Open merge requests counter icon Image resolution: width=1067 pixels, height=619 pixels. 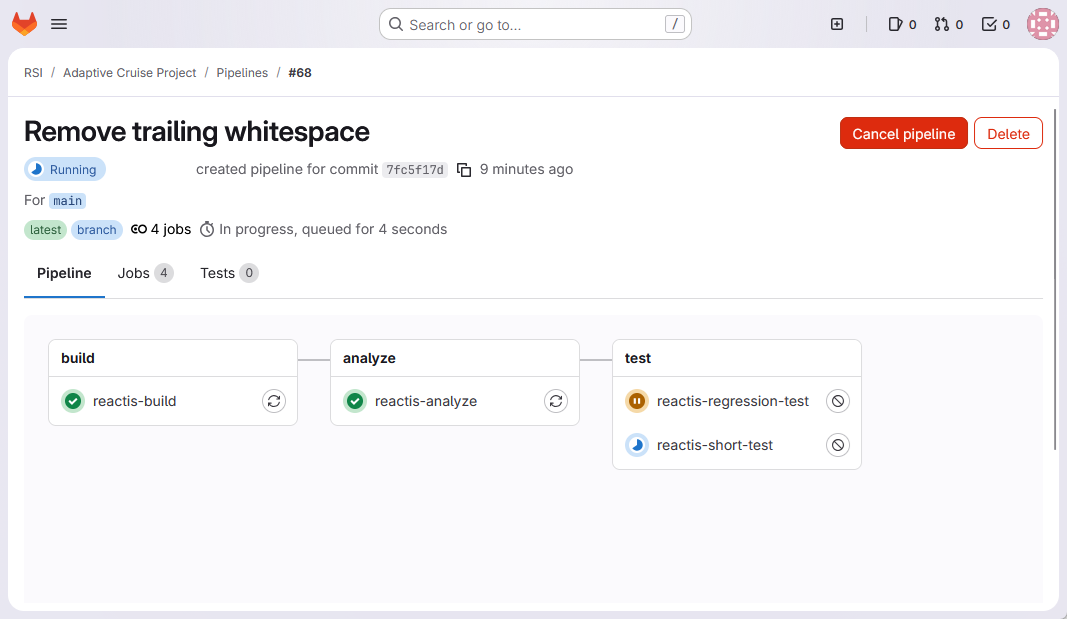(x=948, y=24)
